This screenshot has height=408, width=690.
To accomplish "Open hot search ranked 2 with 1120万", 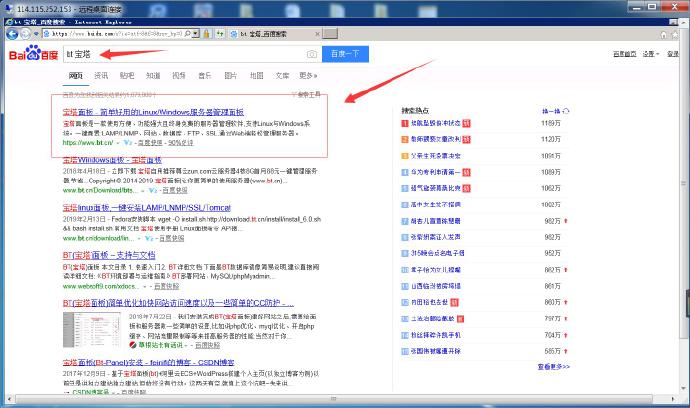I will (x=436, y=140).
